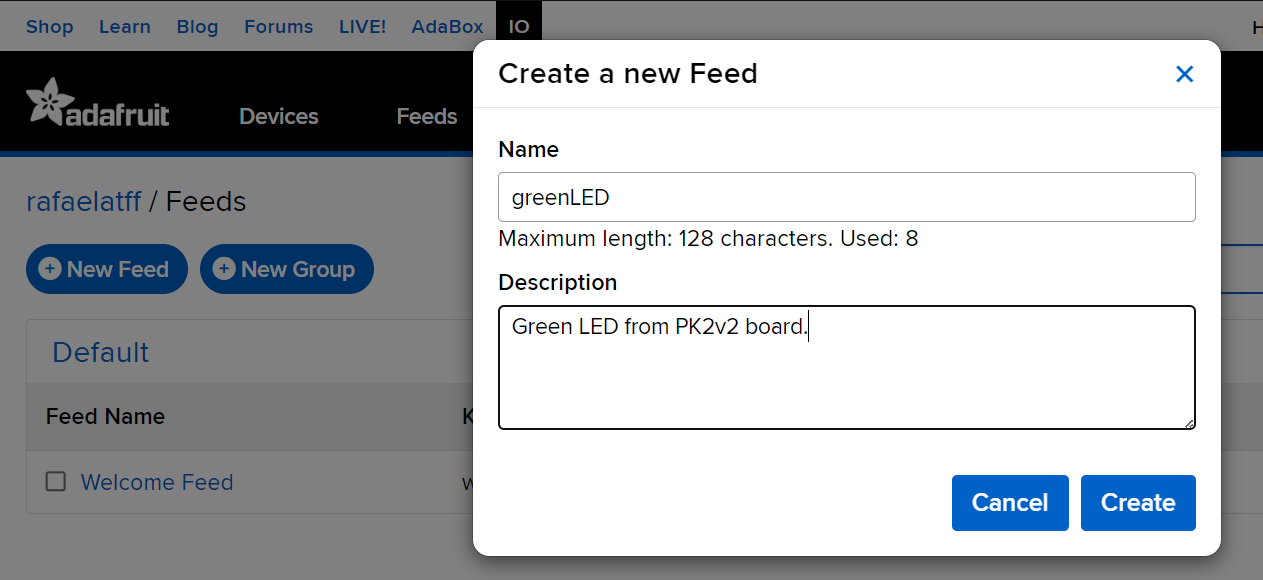This screenshot has height=580, width=1263.
Task: Open the Learn link in top bar
Action: pyautogui.click(x=124, y=27)
